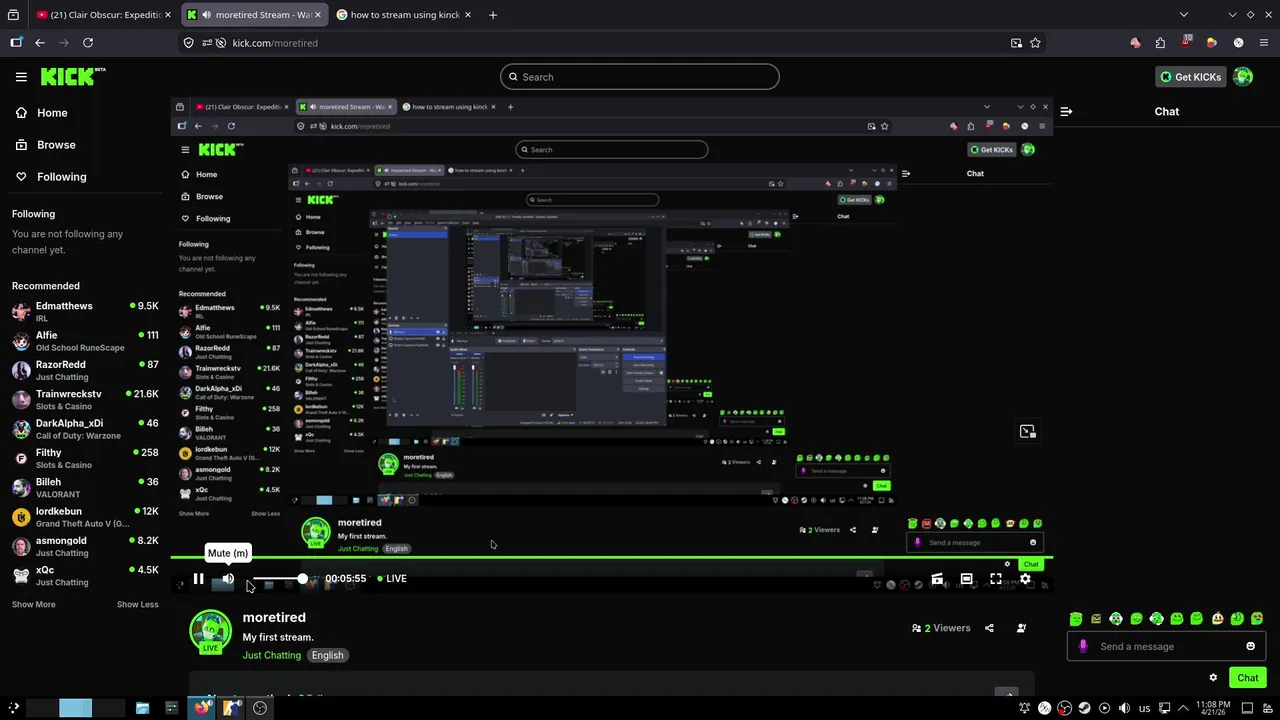Open taskbar clock showing 11:08 PM

pyautogui.click(x=1212, y=708)
